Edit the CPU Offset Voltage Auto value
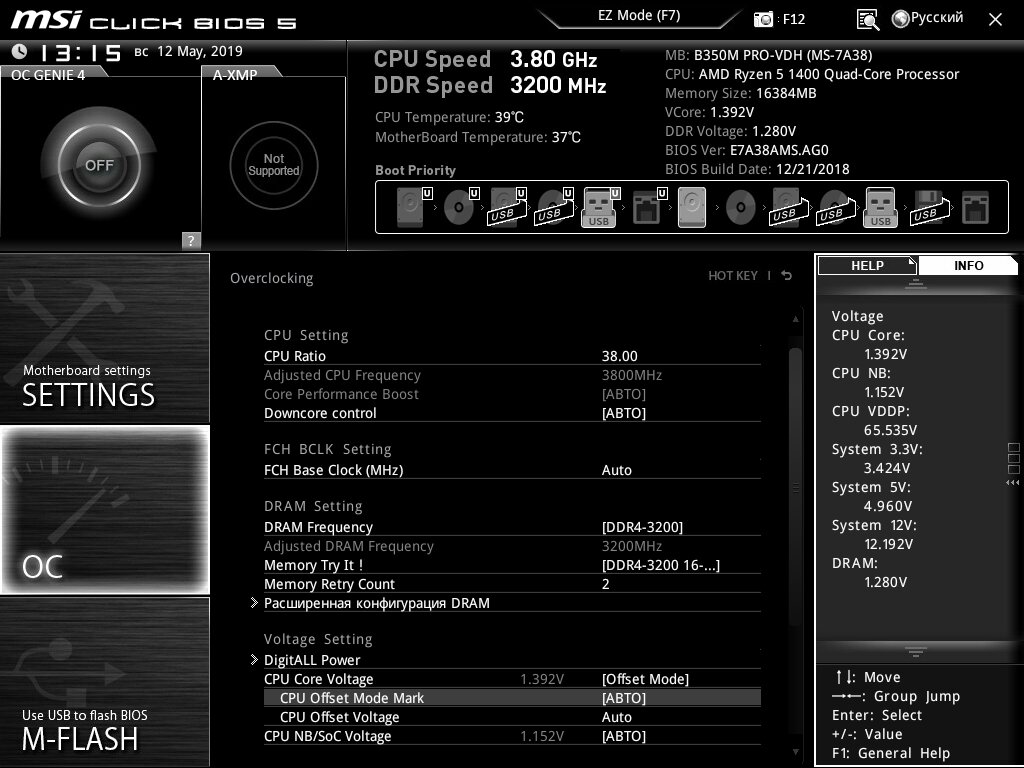 point(616,716)
